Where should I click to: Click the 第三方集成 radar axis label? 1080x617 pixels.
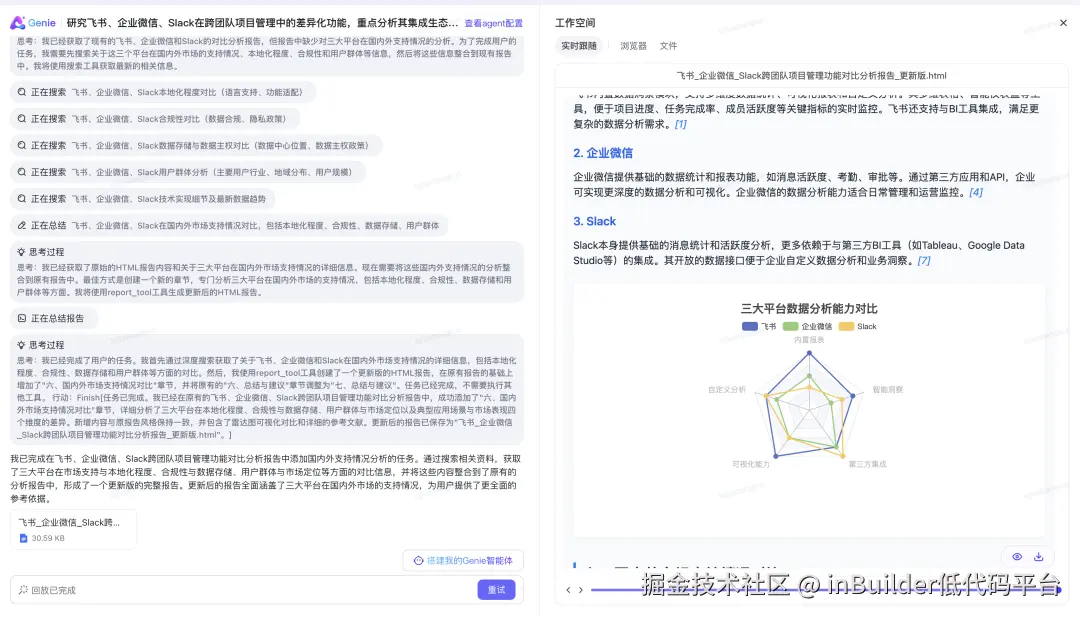(867, 464)
